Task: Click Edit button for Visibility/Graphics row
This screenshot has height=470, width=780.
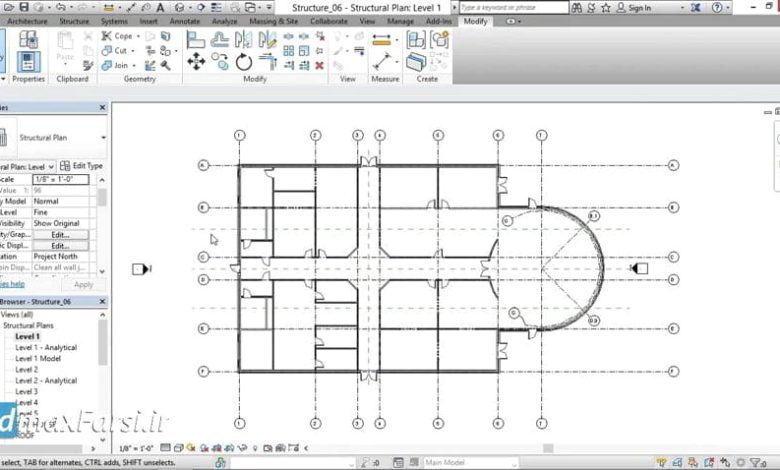Action: (60, 235)
